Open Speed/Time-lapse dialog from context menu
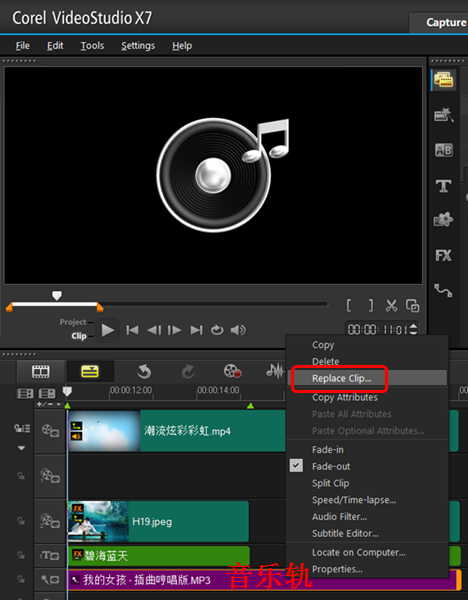The image size is (468, 600). click(x=354, y=500)
